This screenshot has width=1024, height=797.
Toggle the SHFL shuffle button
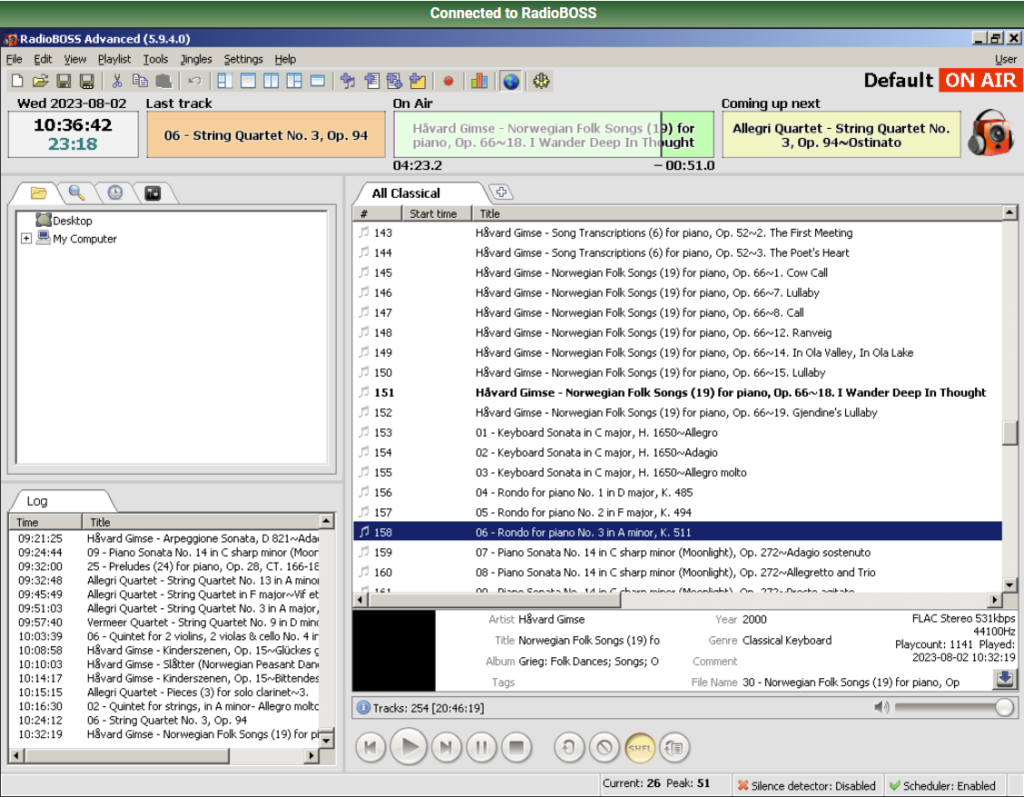click(639, 748)
